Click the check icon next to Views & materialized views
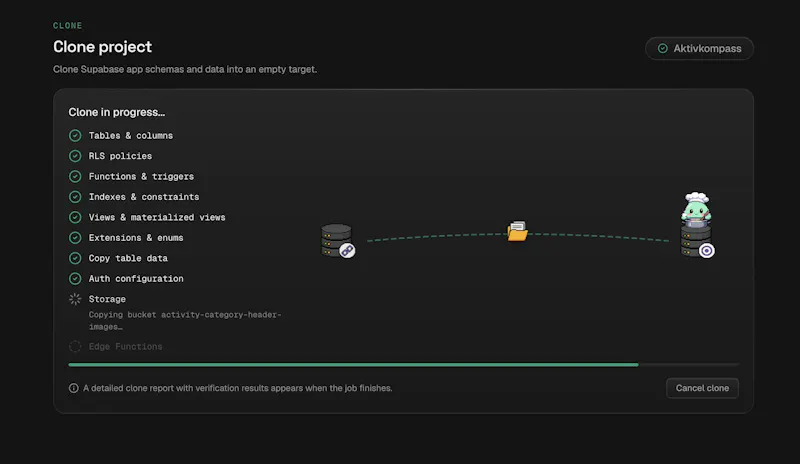The width and height of the screenshot is (800, 464). pos(75,217)
